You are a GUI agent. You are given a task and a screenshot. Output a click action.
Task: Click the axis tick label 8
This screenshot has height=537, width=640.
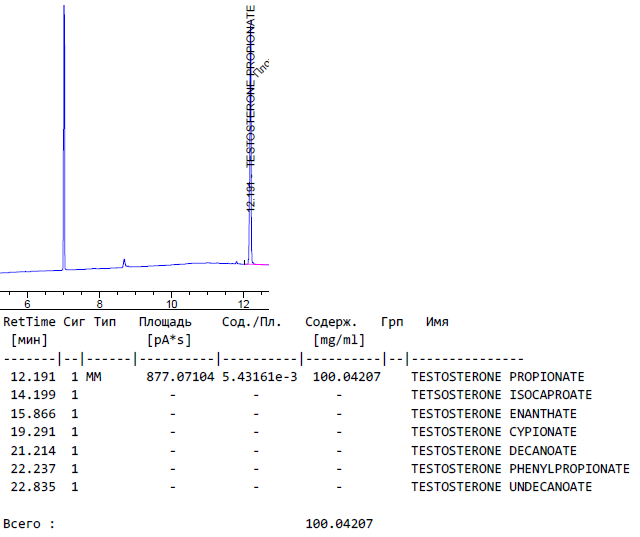[x=99, y=303]
